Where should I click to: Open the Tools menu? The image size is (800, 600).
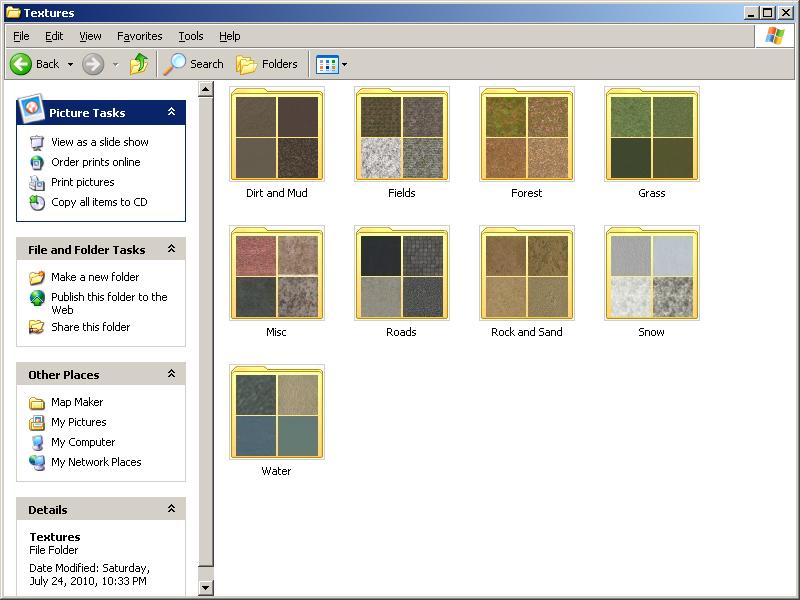pos(190,36)
